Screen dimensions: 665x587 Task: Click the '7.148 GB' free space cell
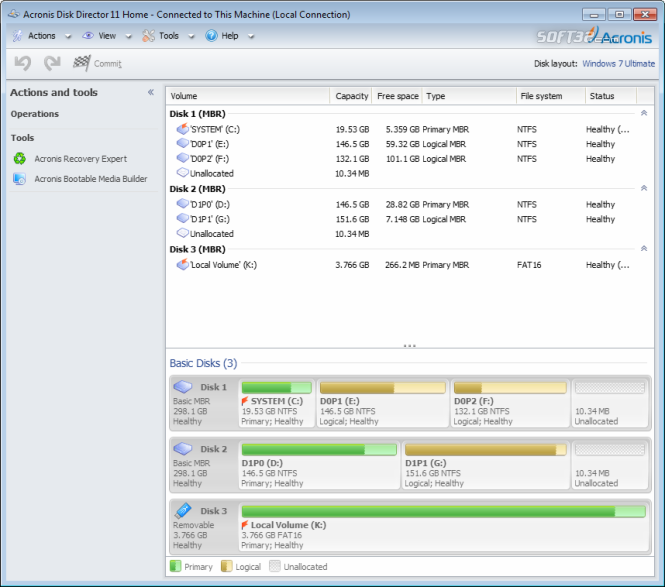(x=402, y=219)
